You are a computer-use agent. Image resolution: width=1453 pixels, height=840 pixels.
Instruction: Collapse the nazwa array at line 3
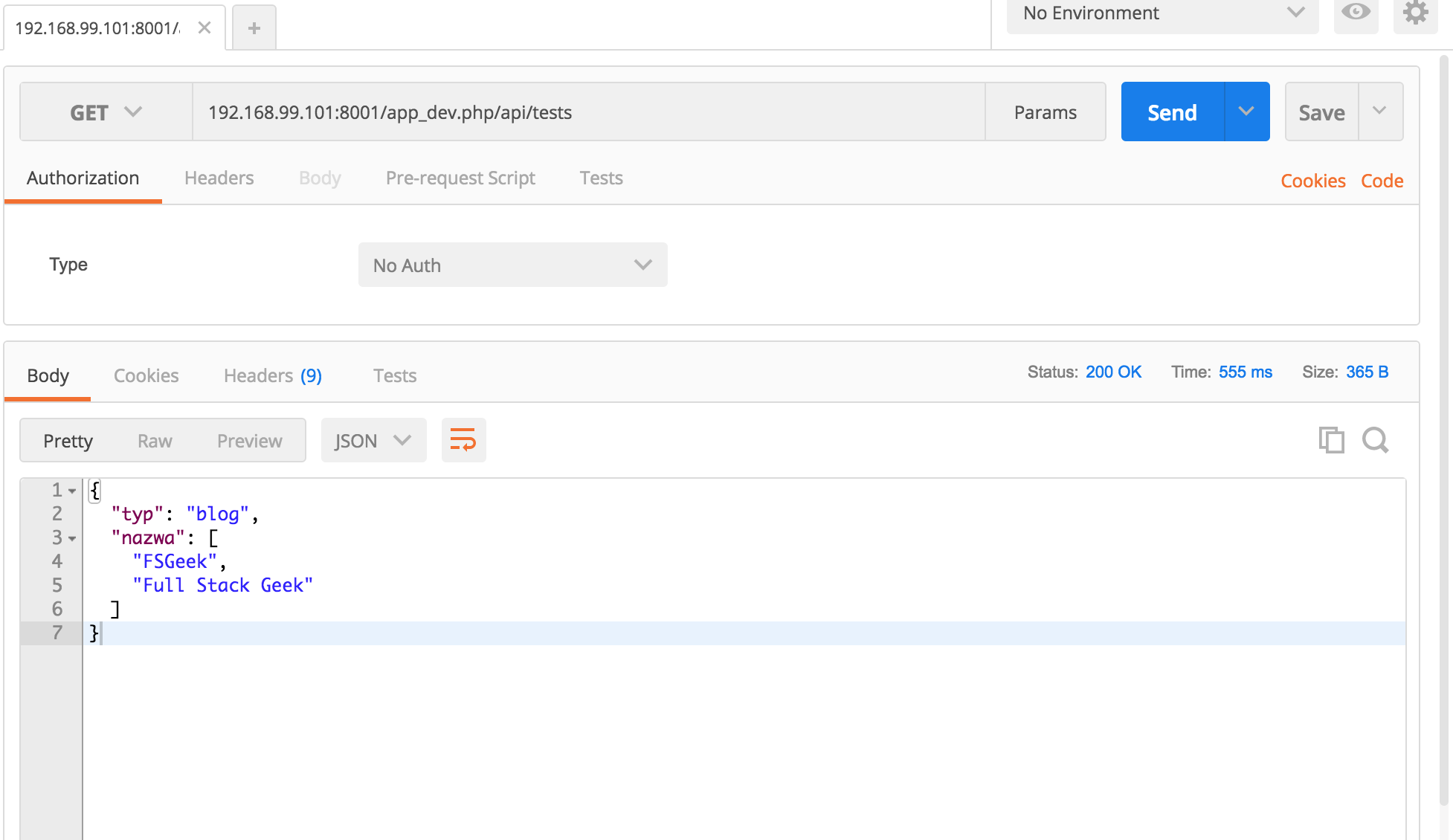(x=72, y=538)
